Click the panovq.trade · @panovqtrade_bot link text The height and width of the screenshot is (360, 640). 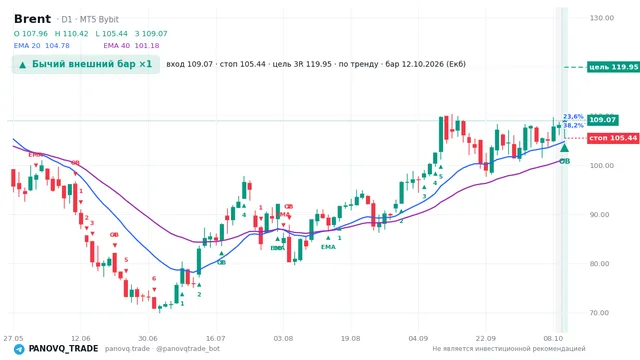[x=162, y=349]
